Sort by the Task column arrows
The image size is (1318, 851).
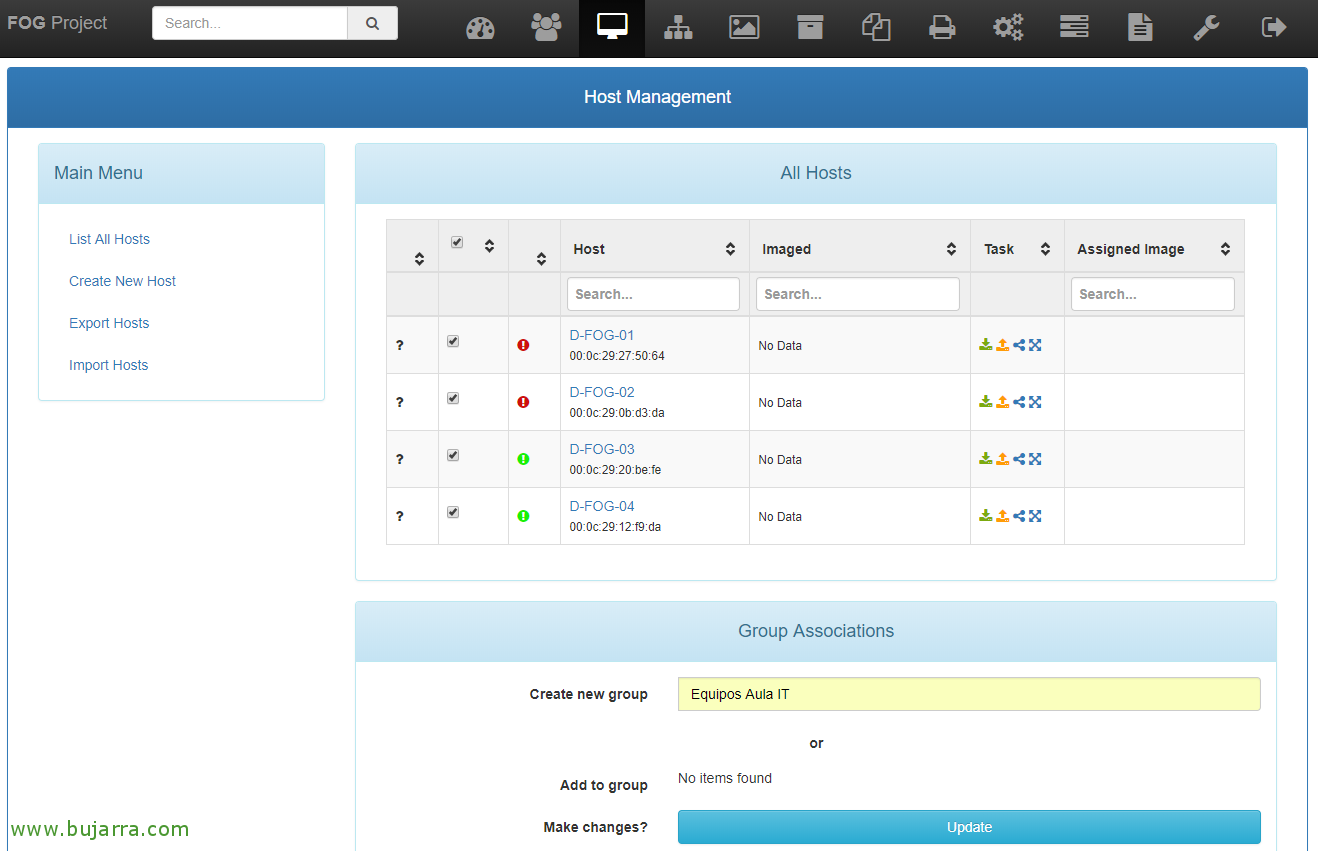1045,249
